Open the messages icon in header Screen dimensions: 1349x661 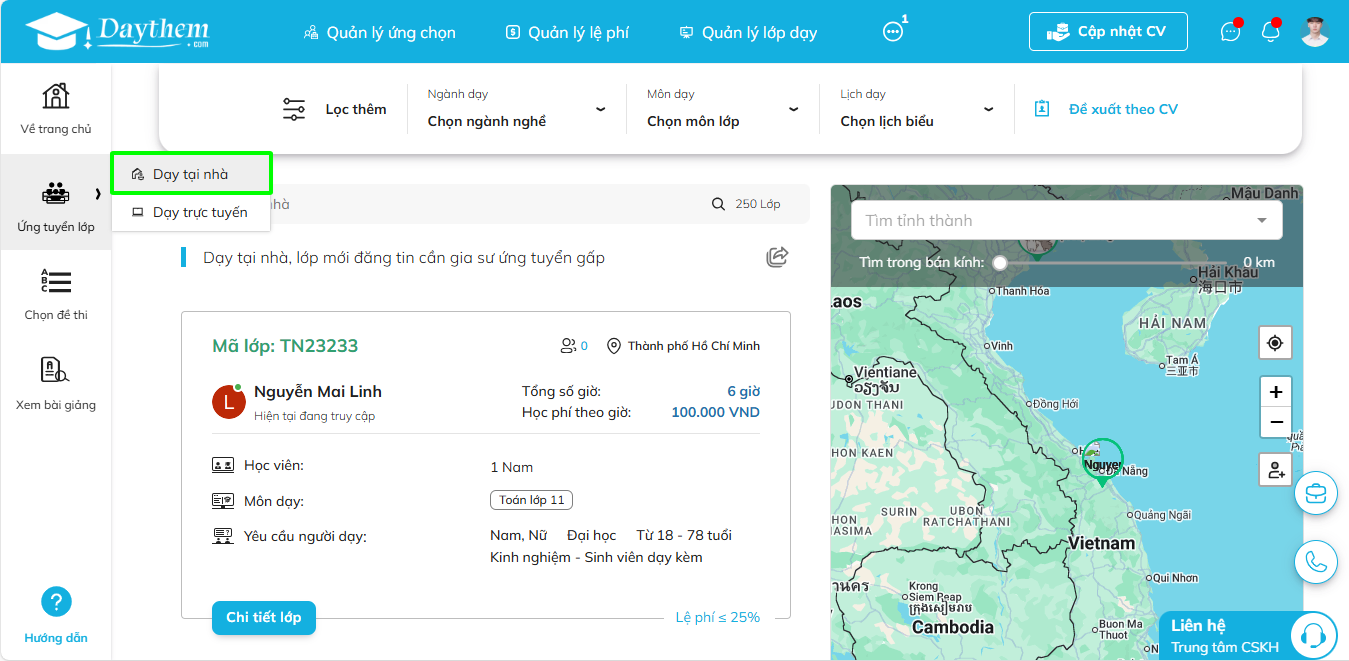[x=1231, y=32]
